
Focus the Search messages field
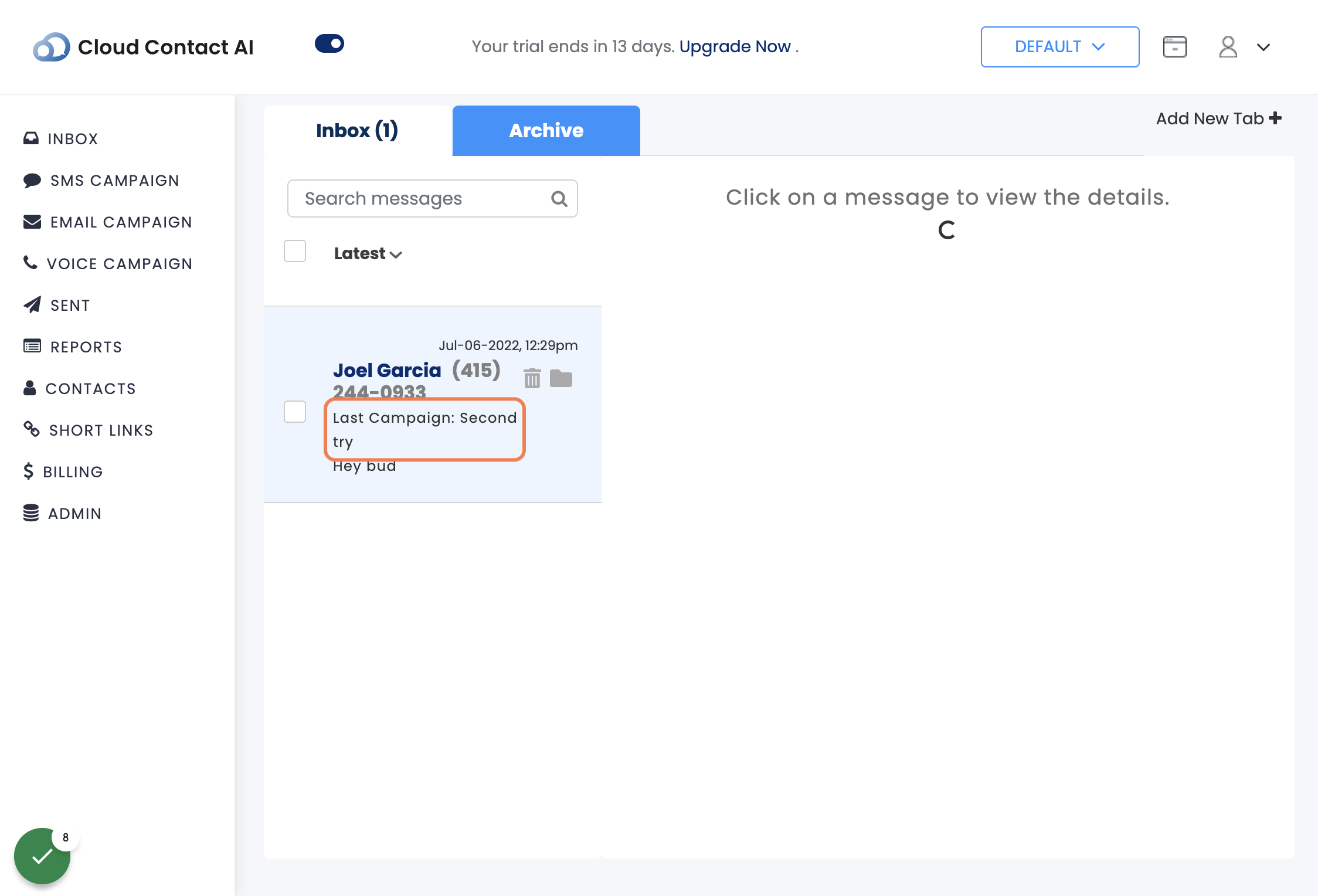(x=433, y=199)
